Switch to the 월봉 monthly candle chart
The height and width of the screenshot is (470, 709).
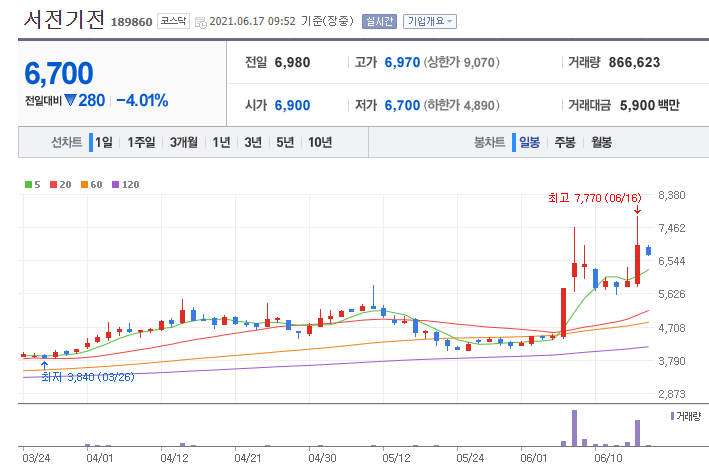601,142
